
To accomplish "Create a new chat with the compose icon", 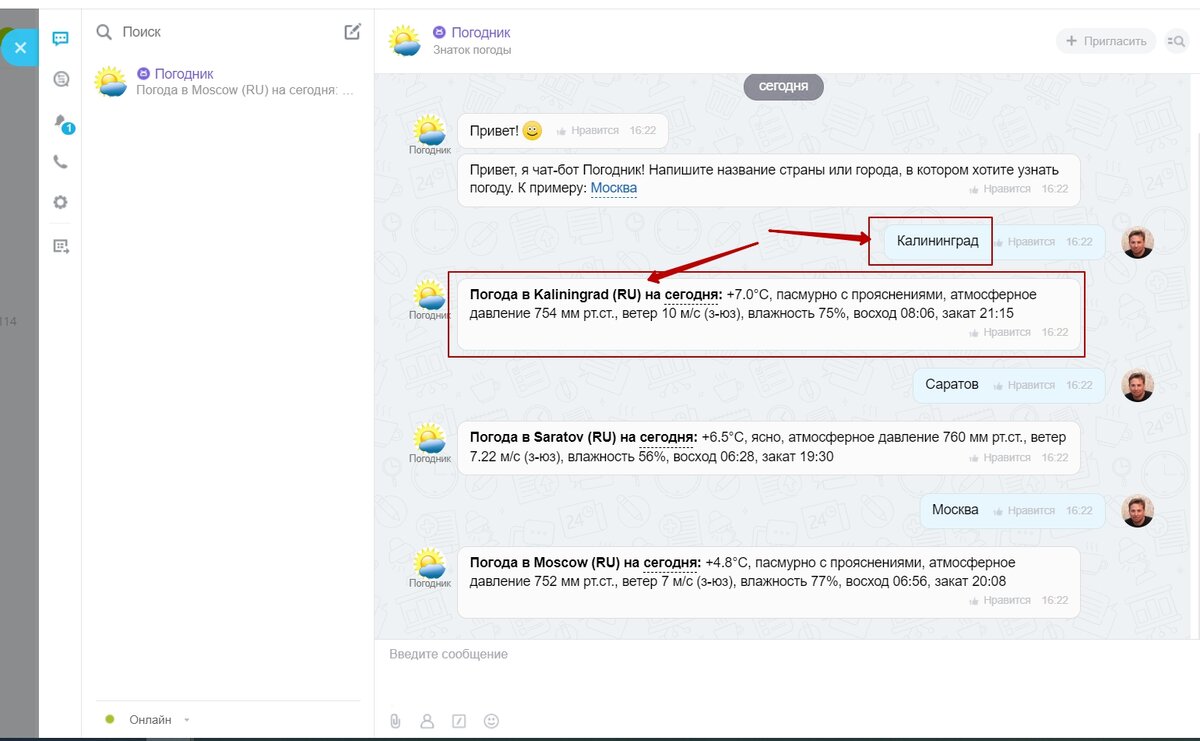I will [x=352, y=31].
